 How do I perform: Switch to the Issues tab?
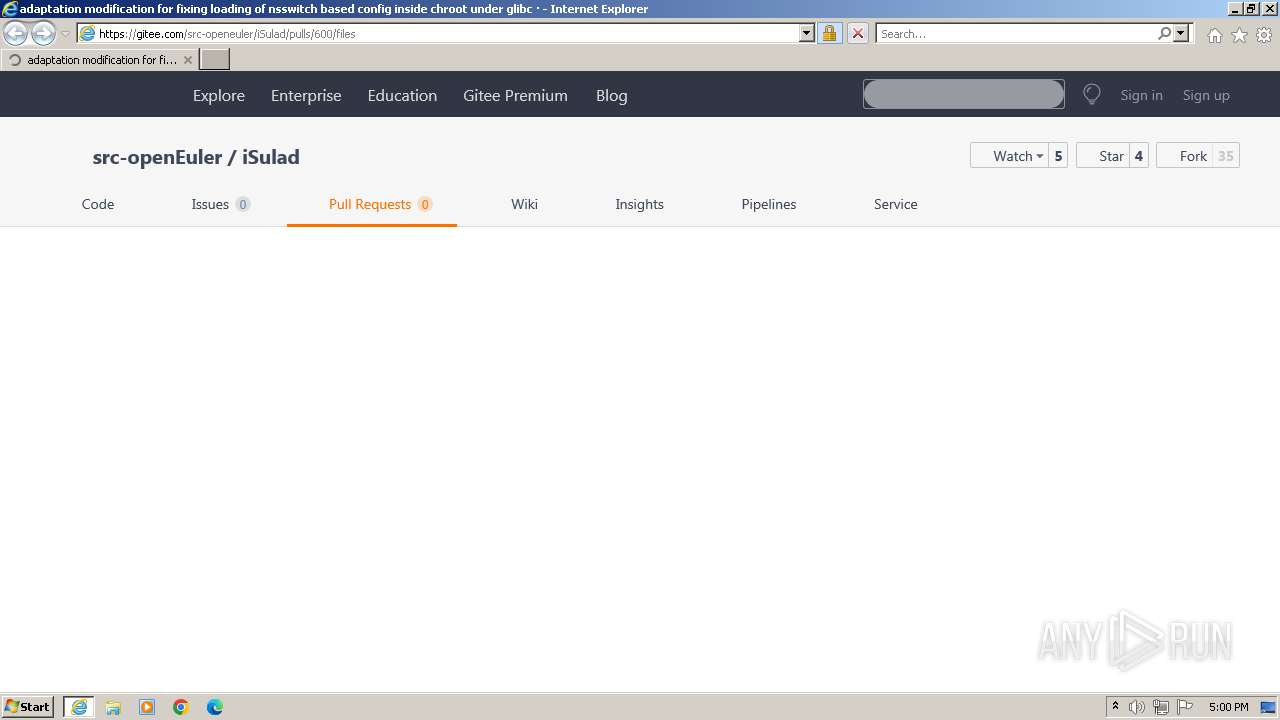pyautogui.click(x=221, y=204)
